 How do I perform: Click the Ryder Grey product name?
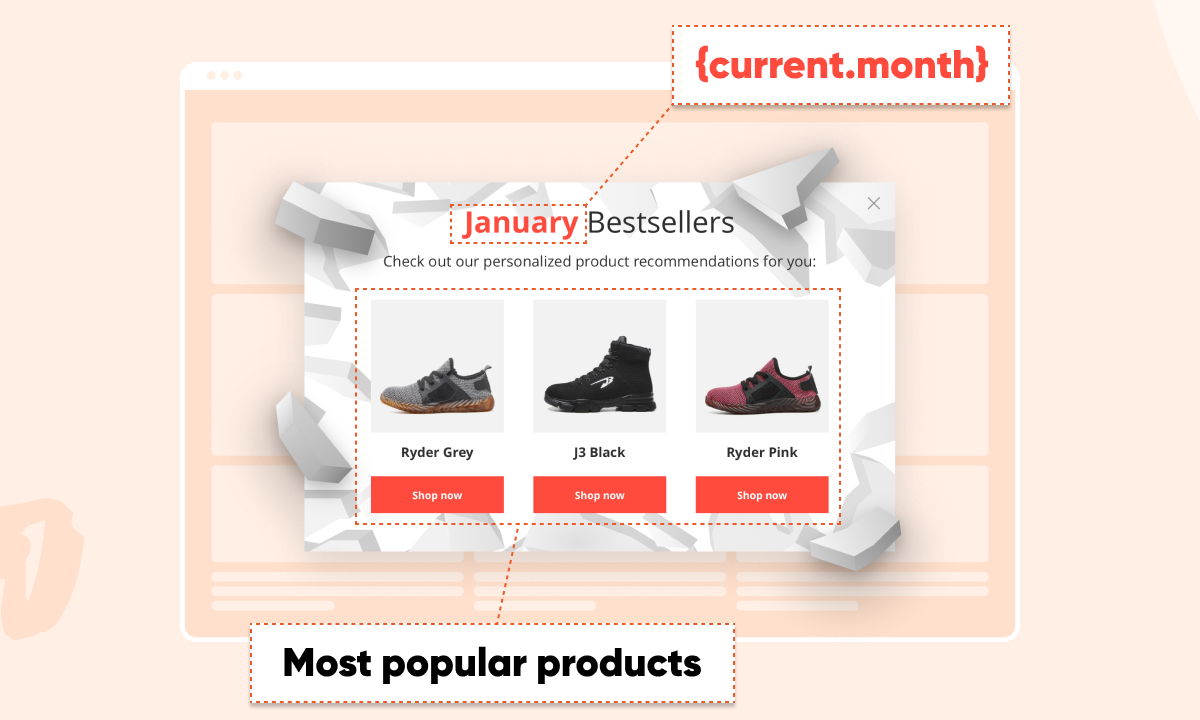point(437,452)
